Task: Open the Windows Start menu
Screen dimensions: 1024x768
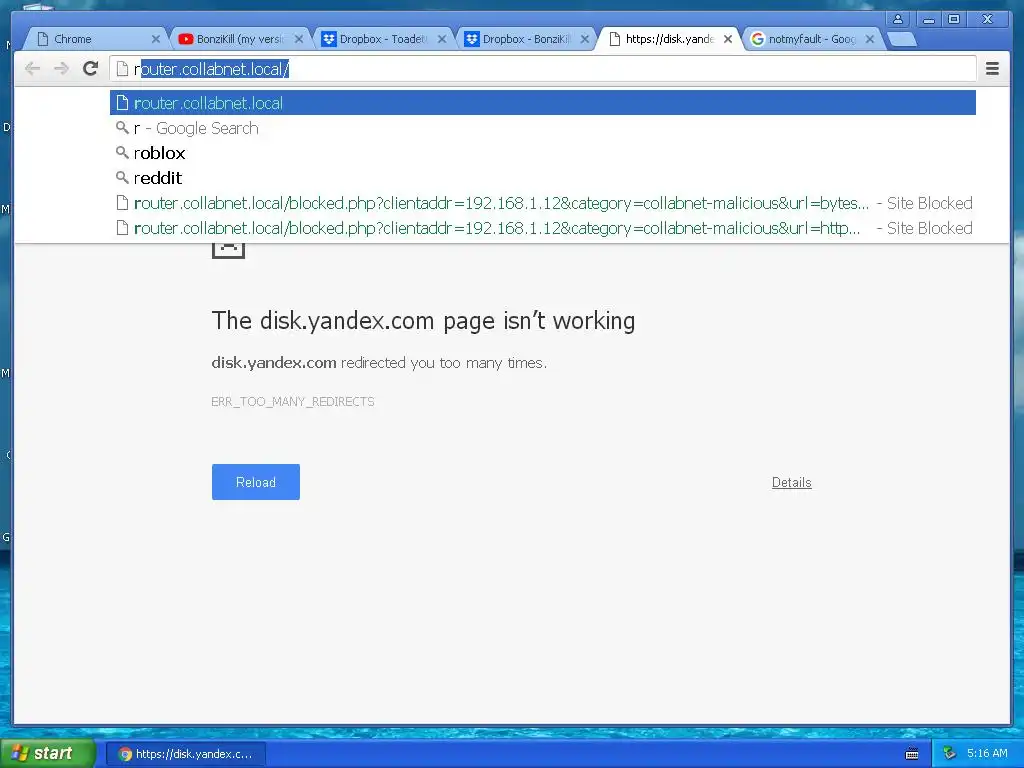Action: [x=47, y=753]
